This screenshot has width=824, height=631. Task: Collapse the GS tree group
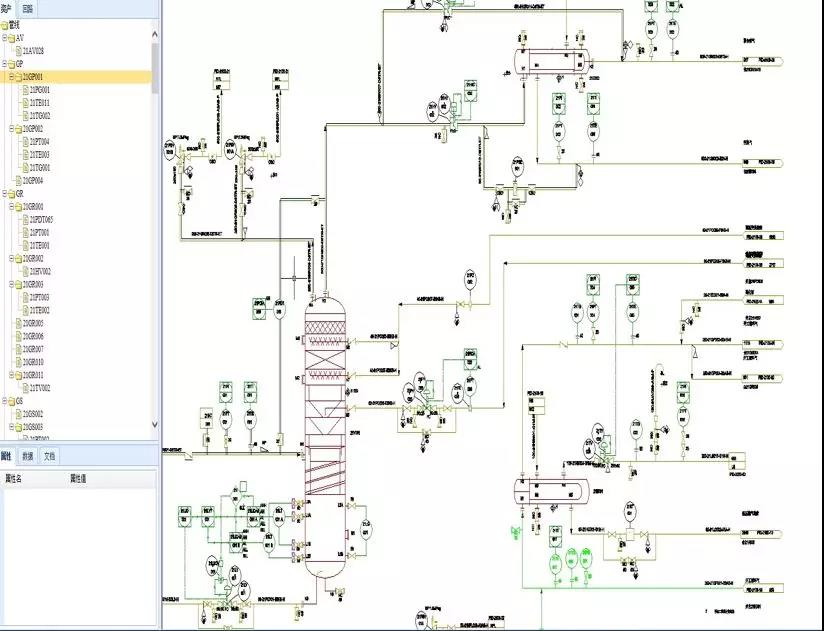click(x=4, y=400)
